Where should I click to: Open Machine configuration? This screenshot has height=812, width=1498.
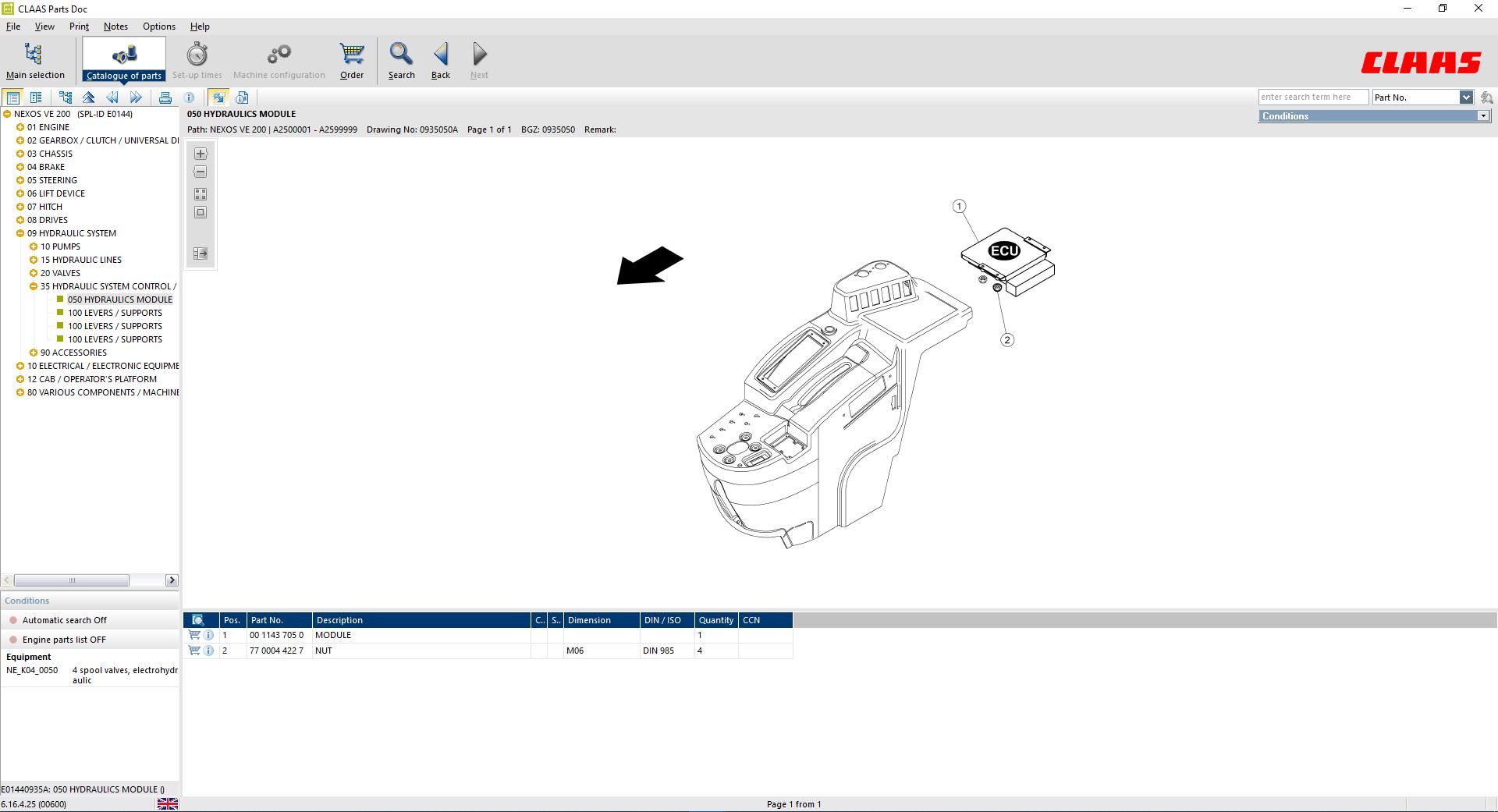pos(279,58)
